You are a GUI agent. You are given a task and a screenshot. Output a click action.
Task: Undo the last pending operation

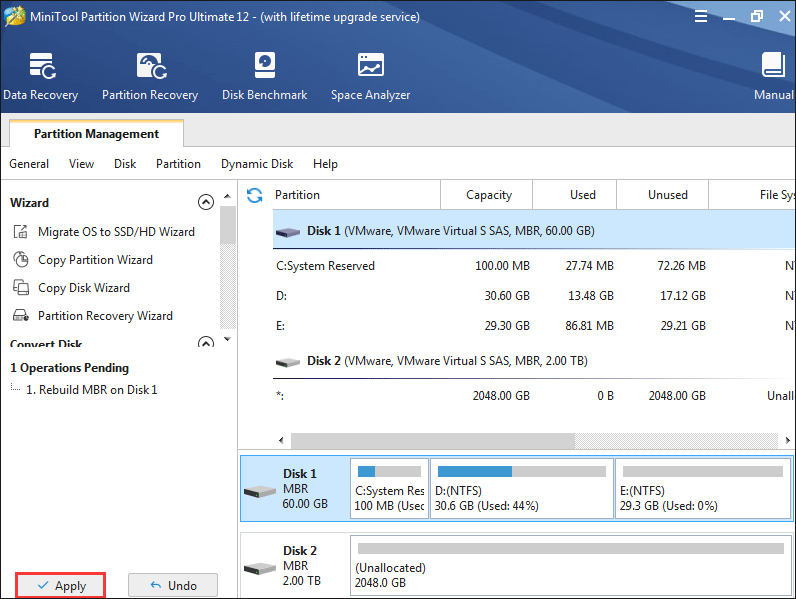pos(172,586)
